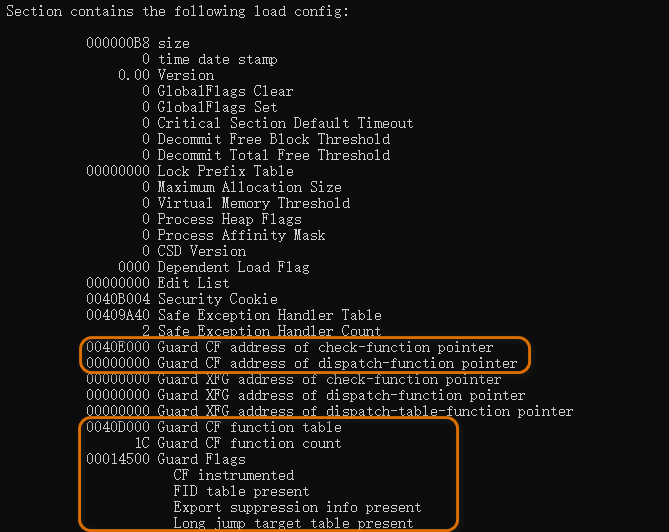
Task: Select the "Edit List" entry
Action: 193,283
